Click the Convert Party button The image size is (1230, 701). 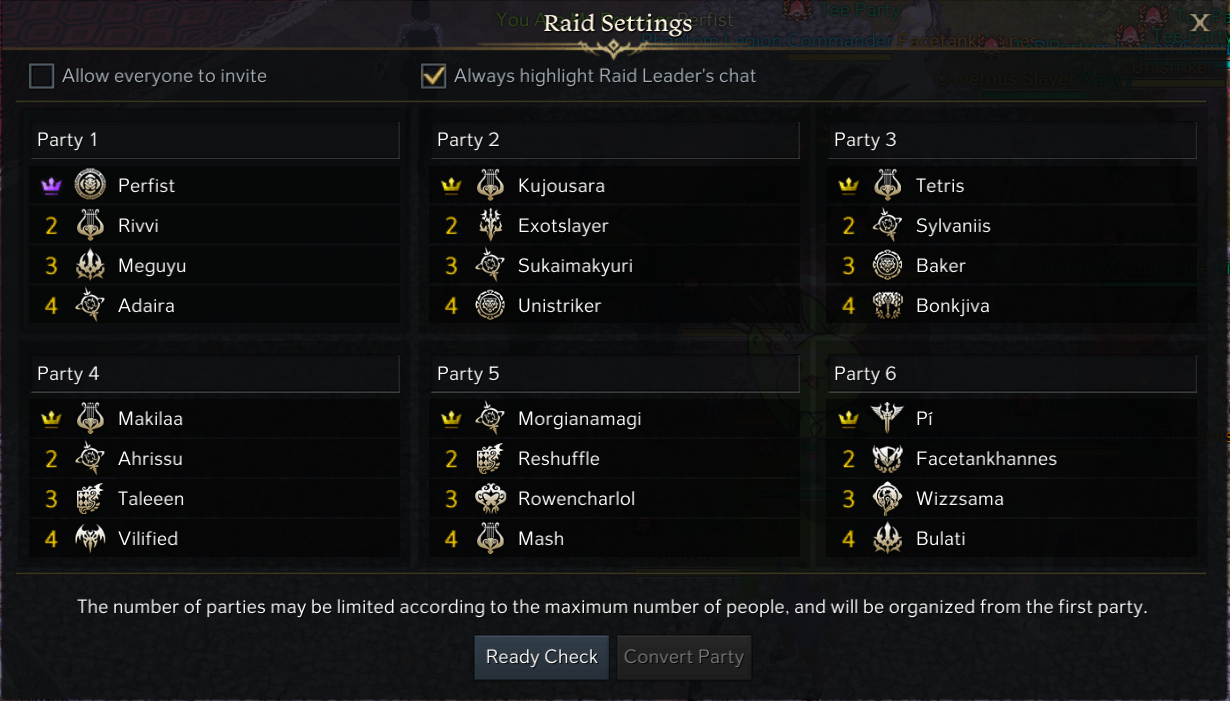pyautogui.click(x=684, y=657)
